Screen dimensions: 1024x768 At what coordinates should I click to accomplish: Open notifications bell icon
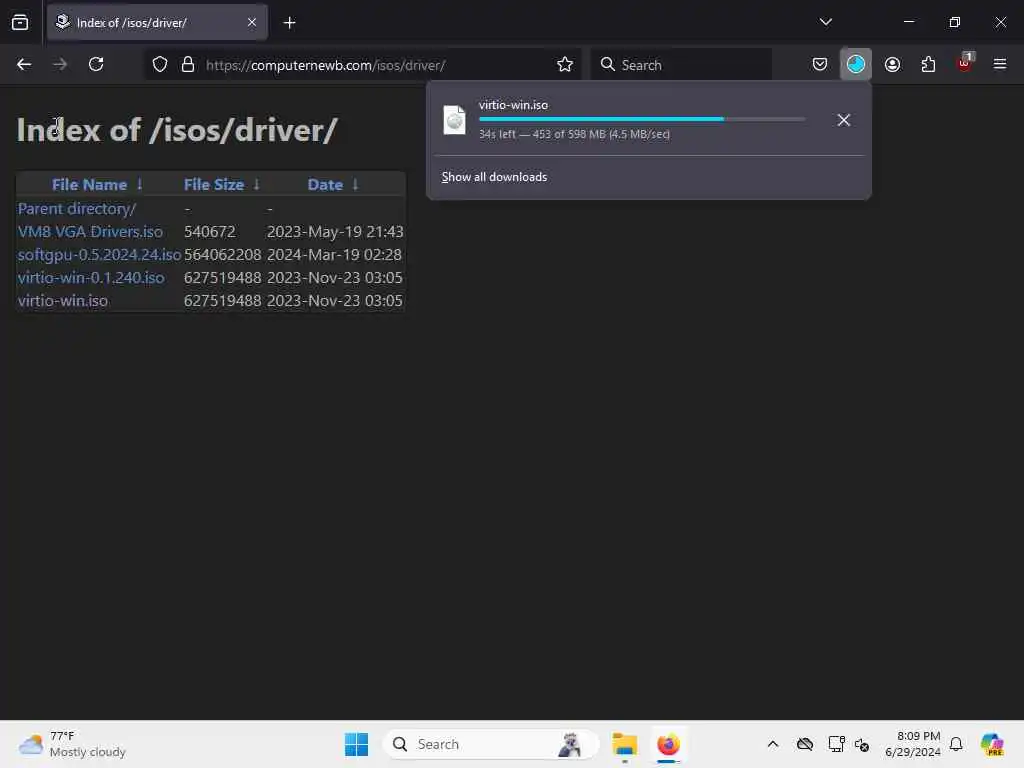coord(955,744)
